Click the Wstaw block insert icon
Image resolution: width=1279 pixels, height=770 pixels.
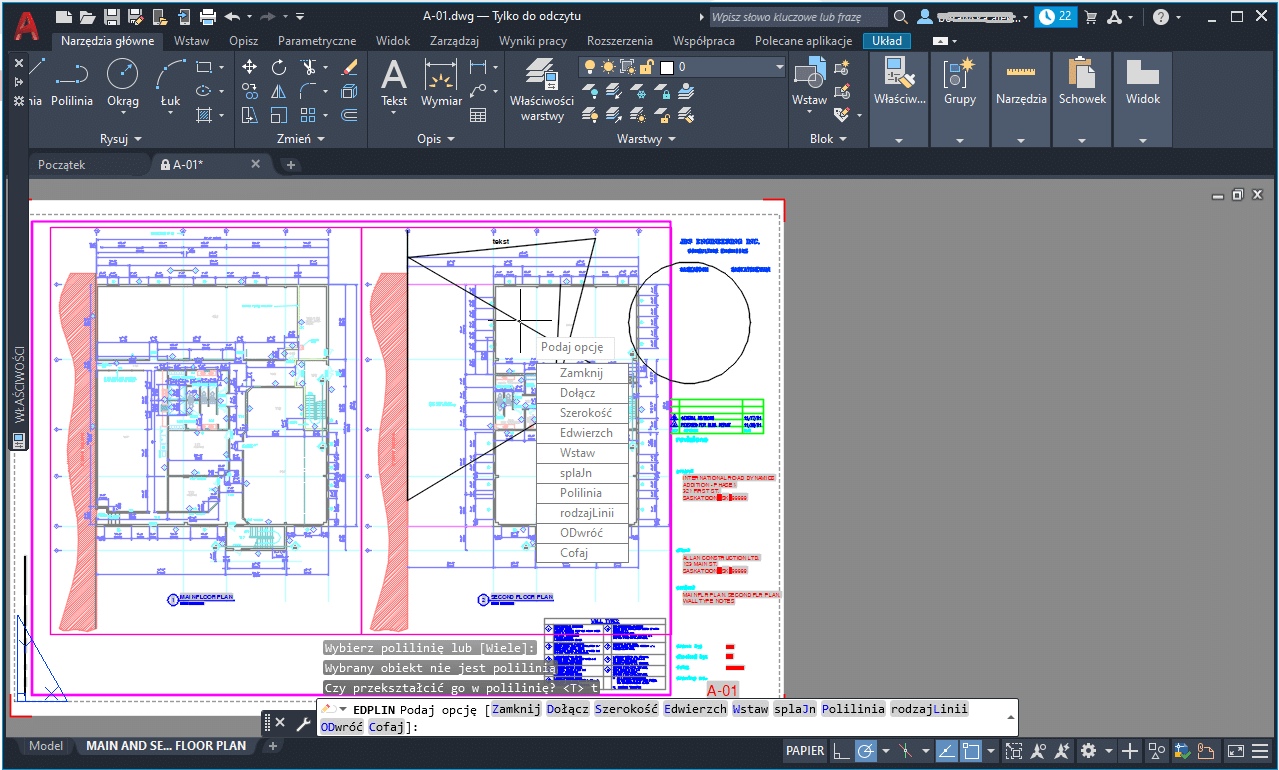tap(809, 74)
